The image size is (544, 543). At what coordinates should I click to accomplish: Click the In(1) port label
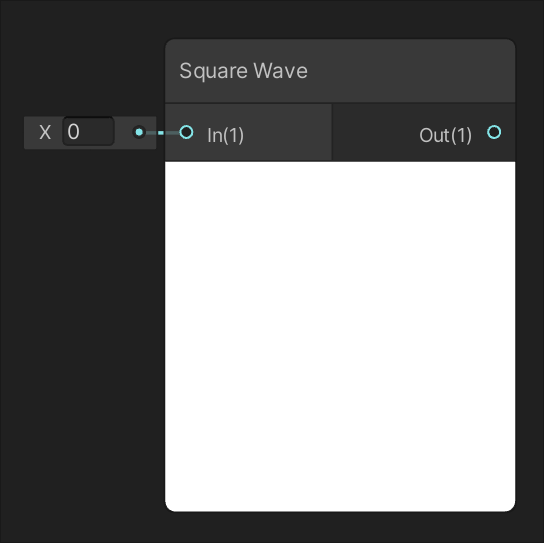coord(226,135)
